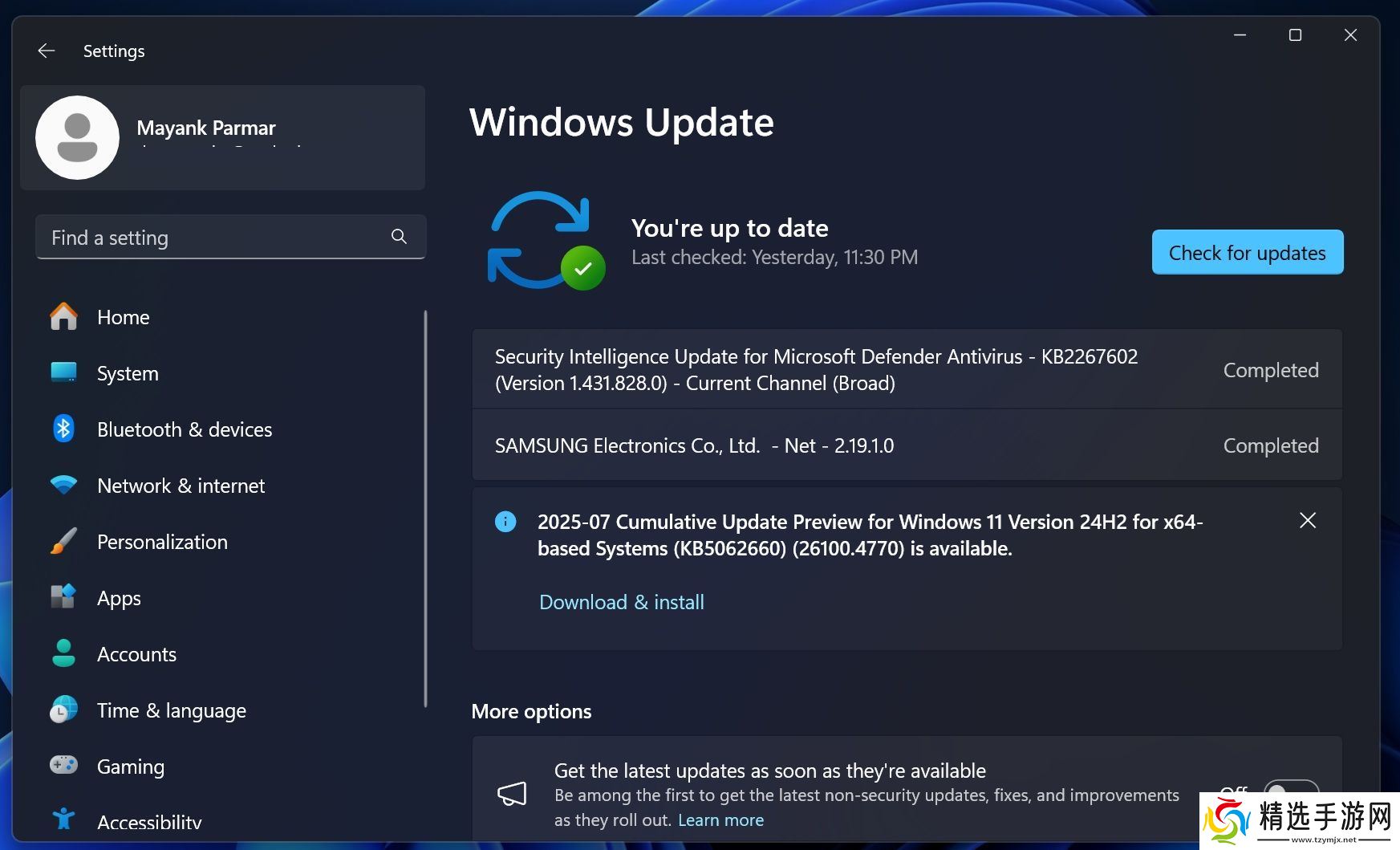Click the Personalization paintbrush icon

(63, 542)
